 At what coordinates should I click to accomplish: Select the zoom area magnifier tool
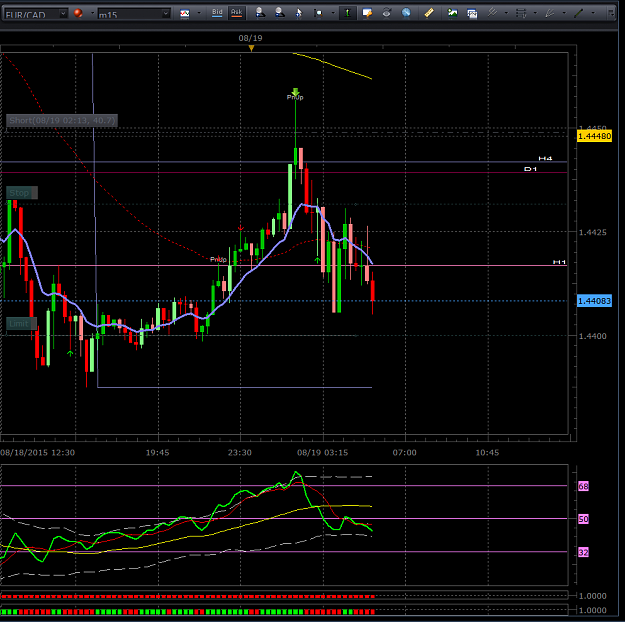pos(318,13)
